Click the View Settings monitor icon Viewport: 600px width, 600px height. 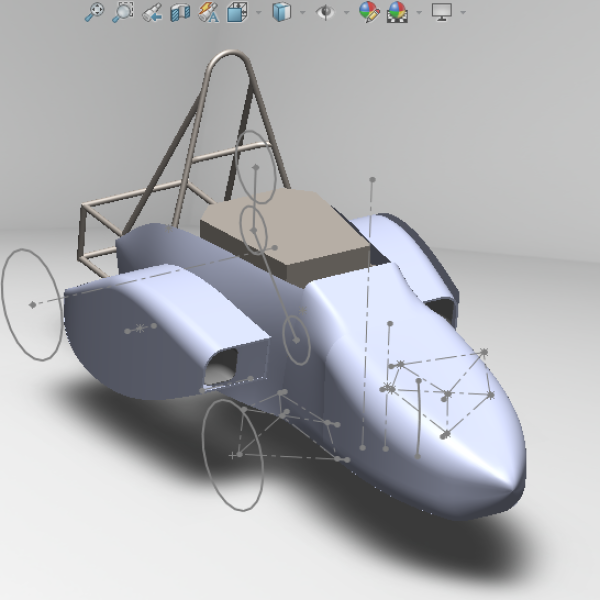tap(442, 13)
